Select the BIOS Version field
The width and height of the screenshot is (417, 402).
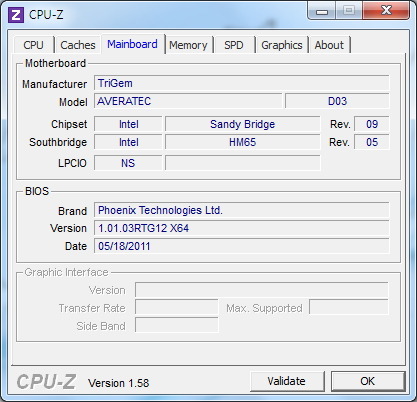point(241,228)
